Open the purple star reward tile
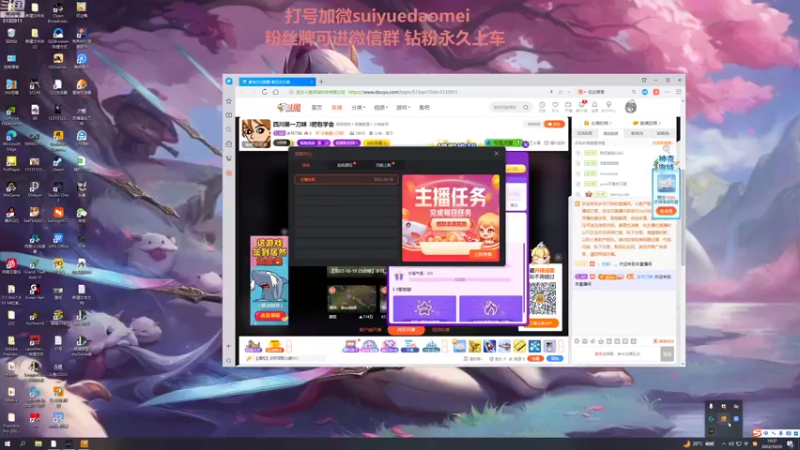 [424, 308]
